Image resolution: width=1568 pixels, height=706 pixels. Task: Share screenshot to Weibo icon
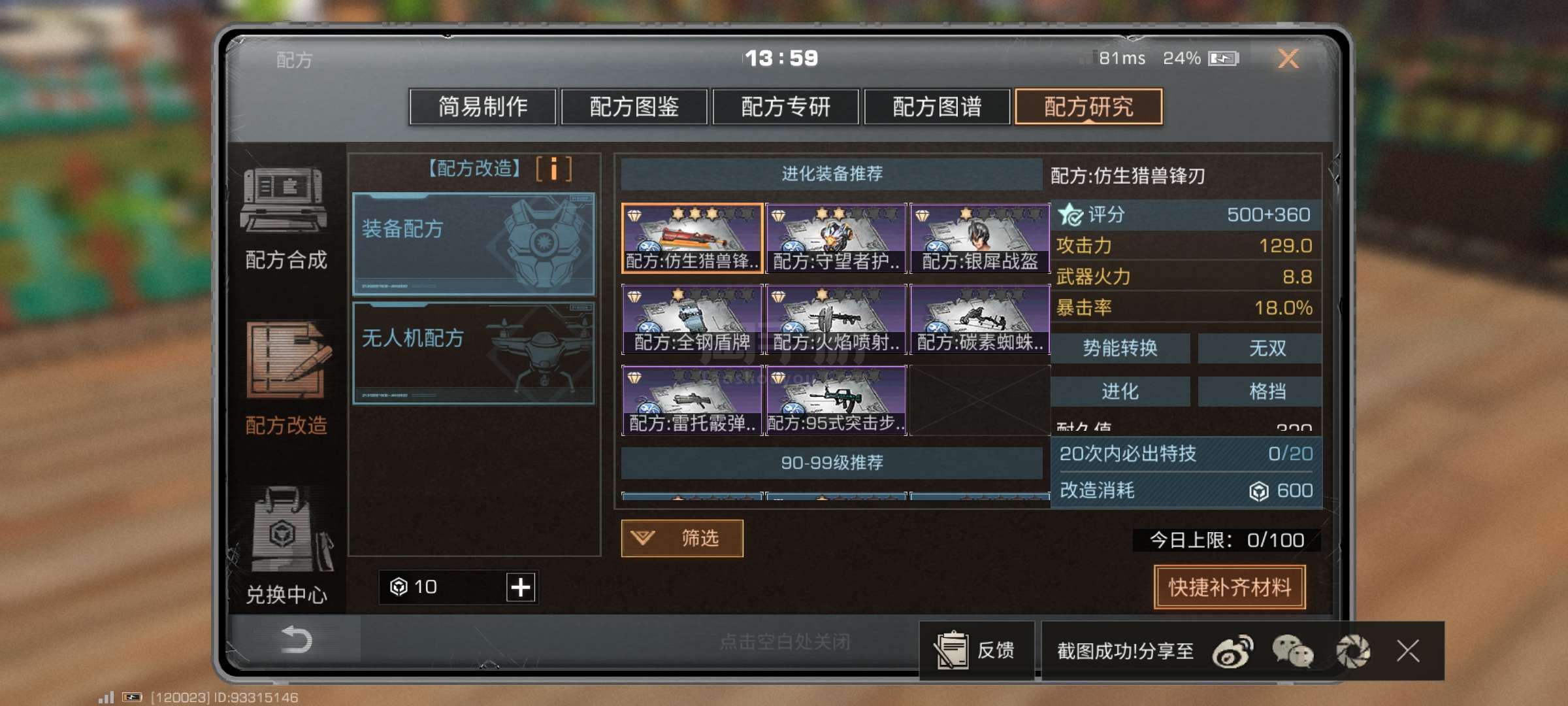click(1233, 651)
